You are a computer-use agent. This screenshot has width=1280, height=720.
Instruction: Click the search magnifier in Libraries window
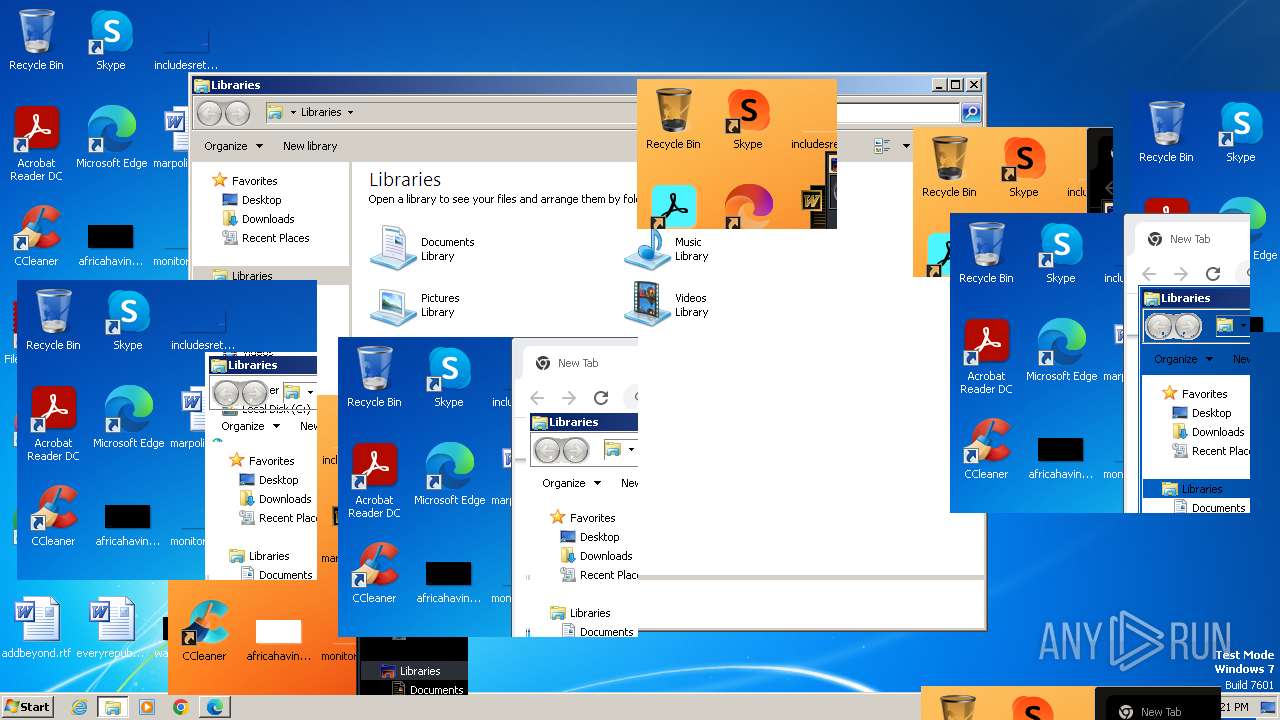[x=971, y=113]
